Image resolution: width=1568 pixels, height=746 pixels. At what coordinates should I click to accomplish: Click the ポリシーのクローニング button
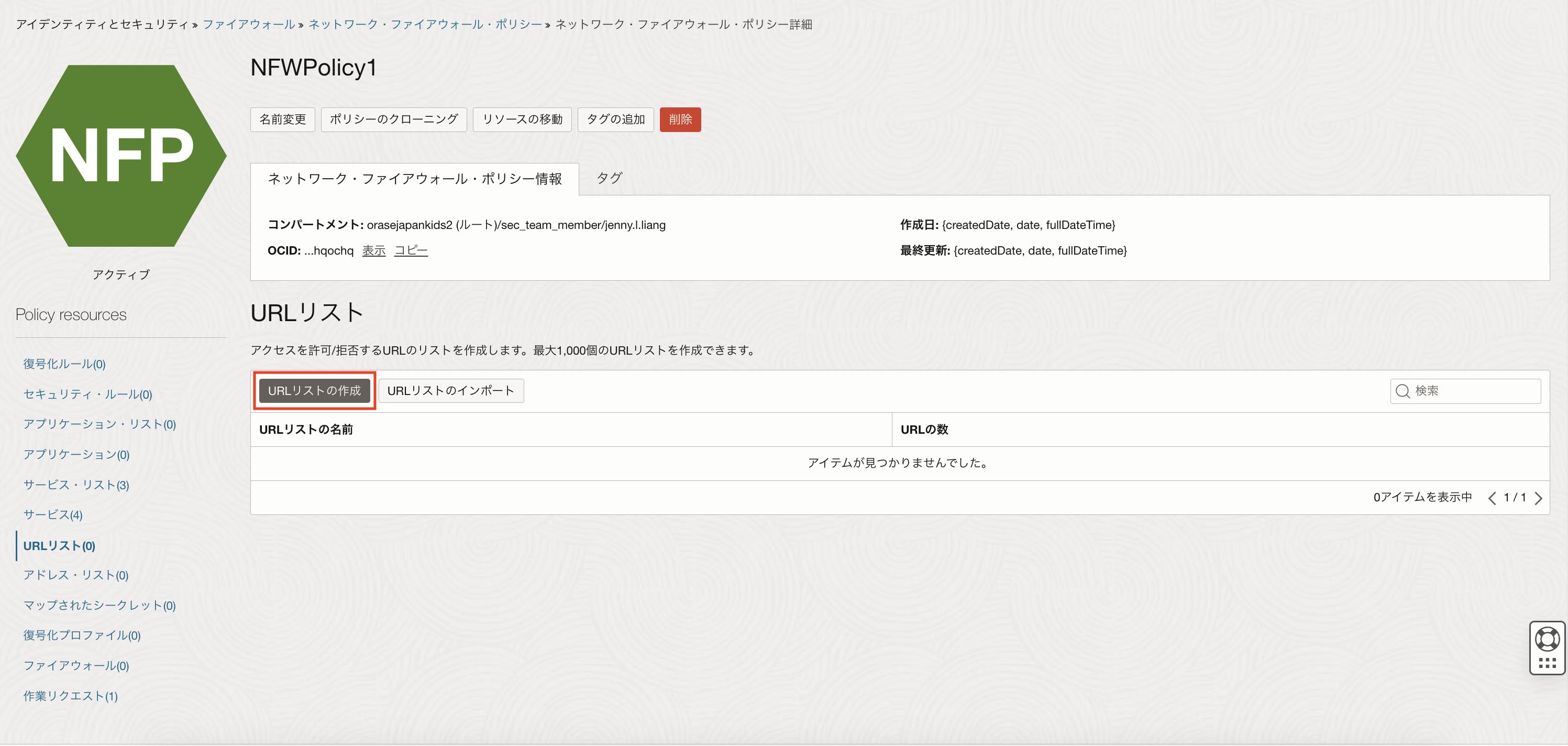[x=393, y=119]
